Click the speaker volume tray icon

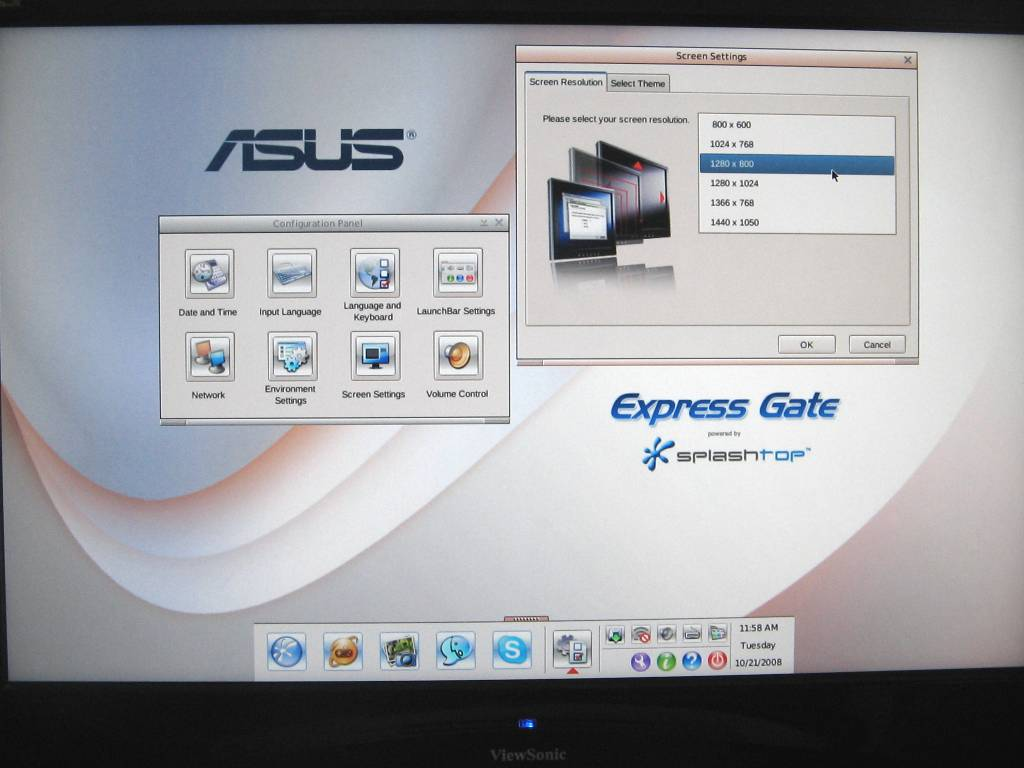pyautogui.click(x=666, y=633)
